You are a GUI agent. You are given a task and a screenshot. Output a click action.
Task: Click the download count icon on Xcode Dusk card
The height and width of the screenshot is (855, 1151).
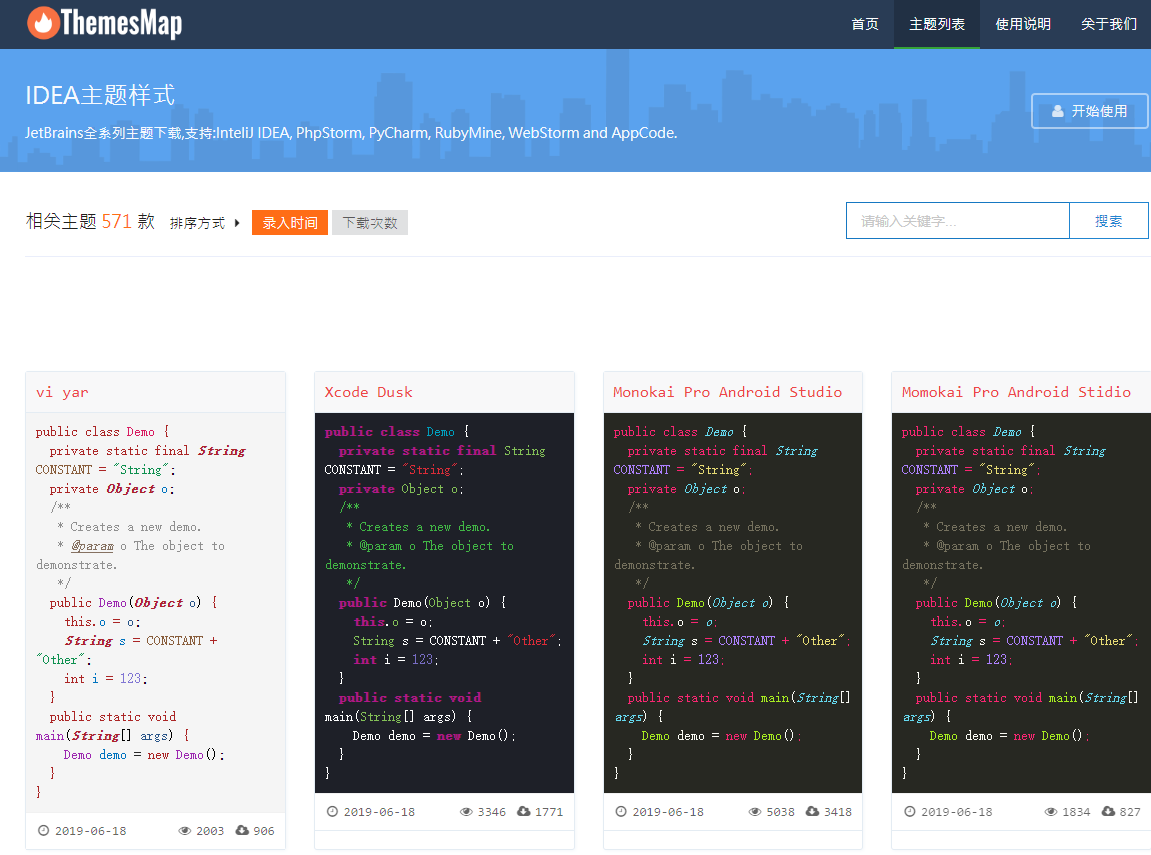(524, 811)
